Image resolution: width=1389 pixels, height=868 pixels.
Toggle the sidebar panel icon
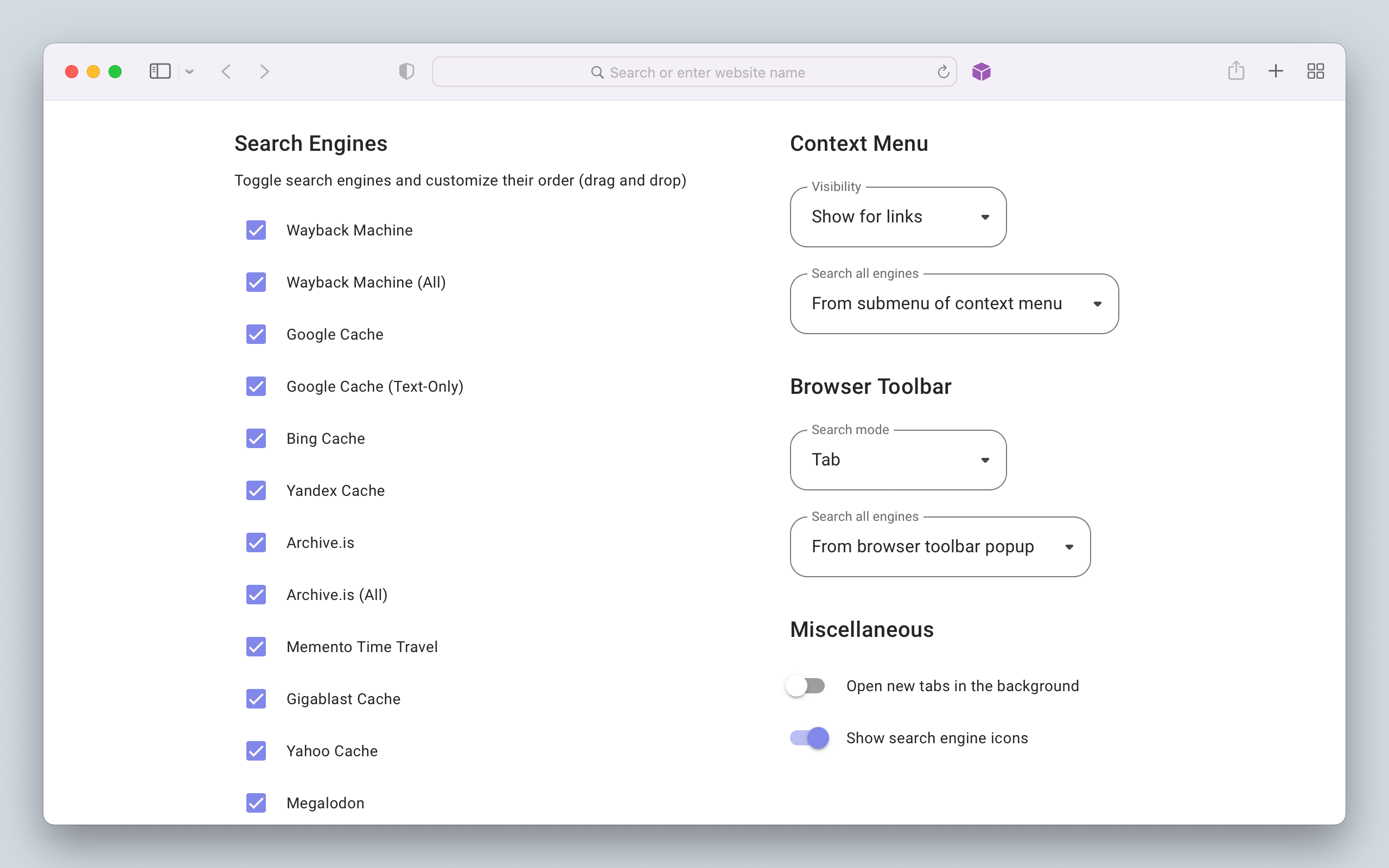(x=160, y=72)
